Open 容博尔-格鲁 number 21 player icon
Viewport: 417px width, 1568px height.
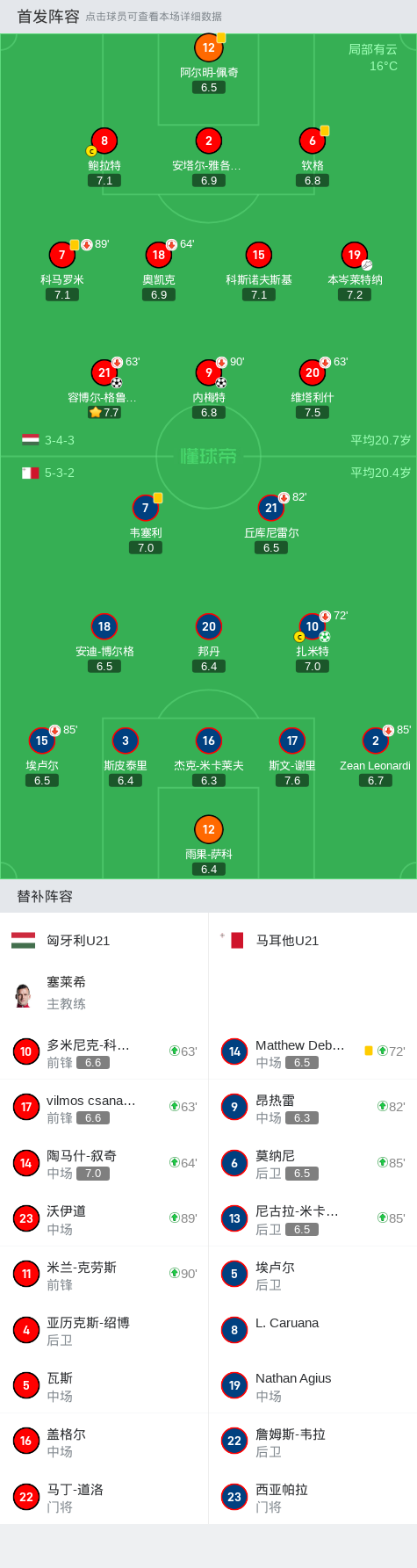pyautogui.click(x=104, y=372)
